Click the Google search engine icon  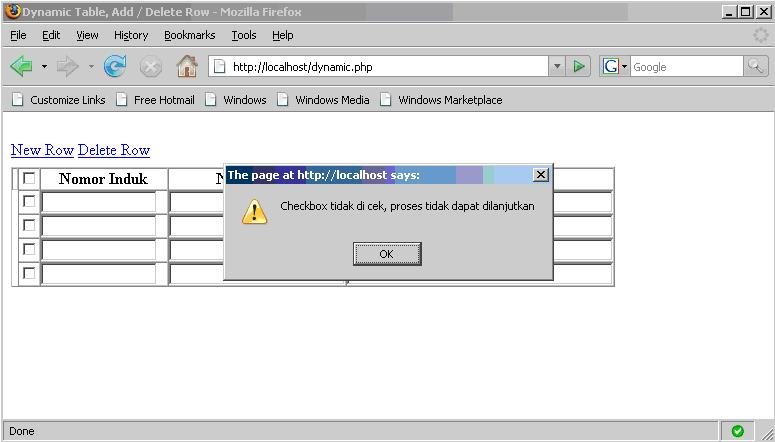(x=611, y=66)
